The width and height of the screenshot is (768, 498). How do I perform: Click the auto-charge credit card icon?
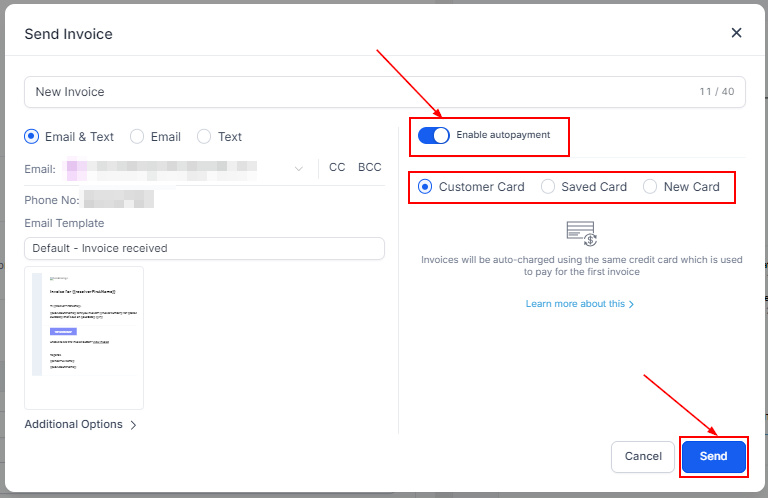tap(582, 234)
